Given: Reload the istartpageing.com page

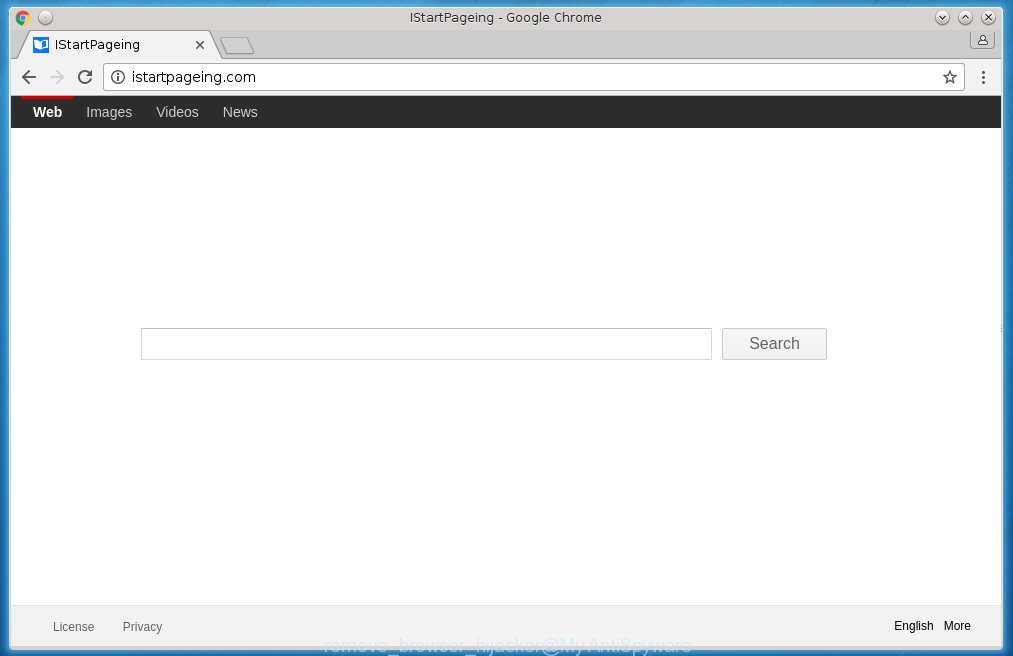Looking at the screenshot, I should tap(85, 77).
